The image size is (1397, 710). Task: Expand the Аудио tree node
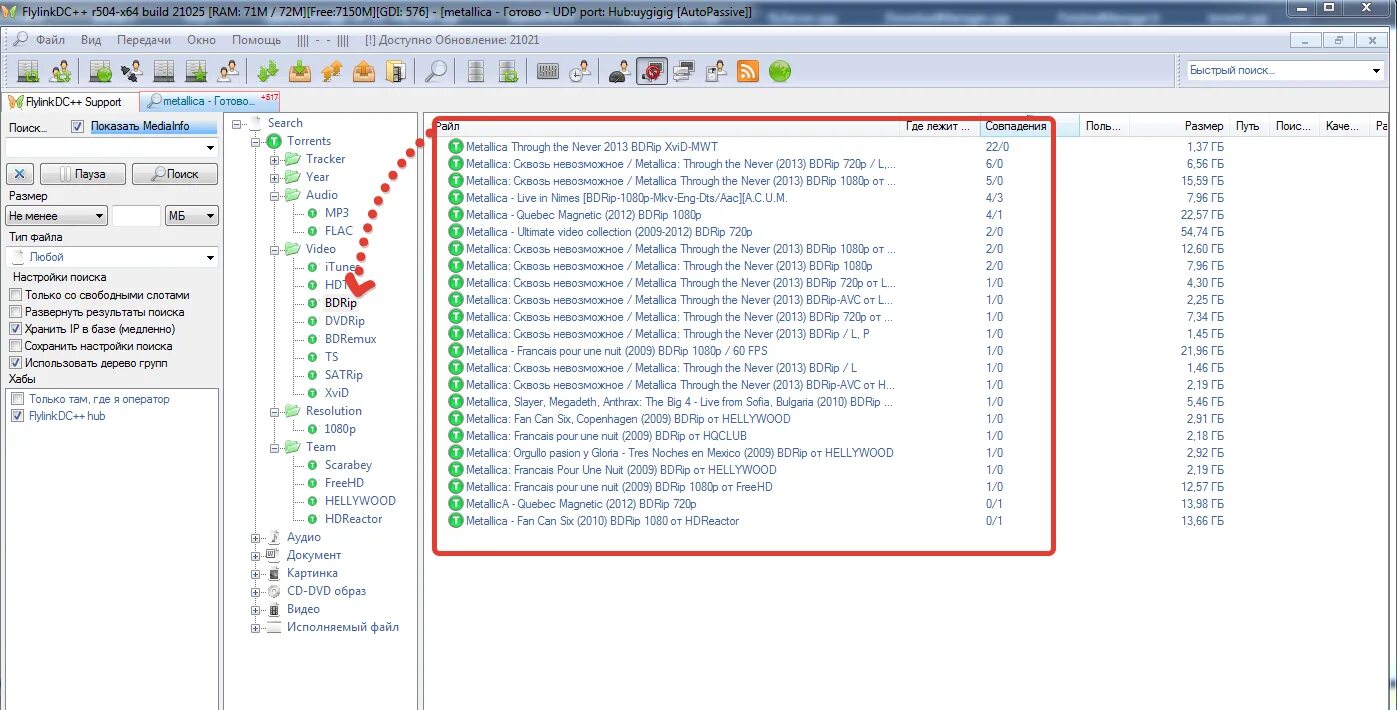tap(257, 537)
